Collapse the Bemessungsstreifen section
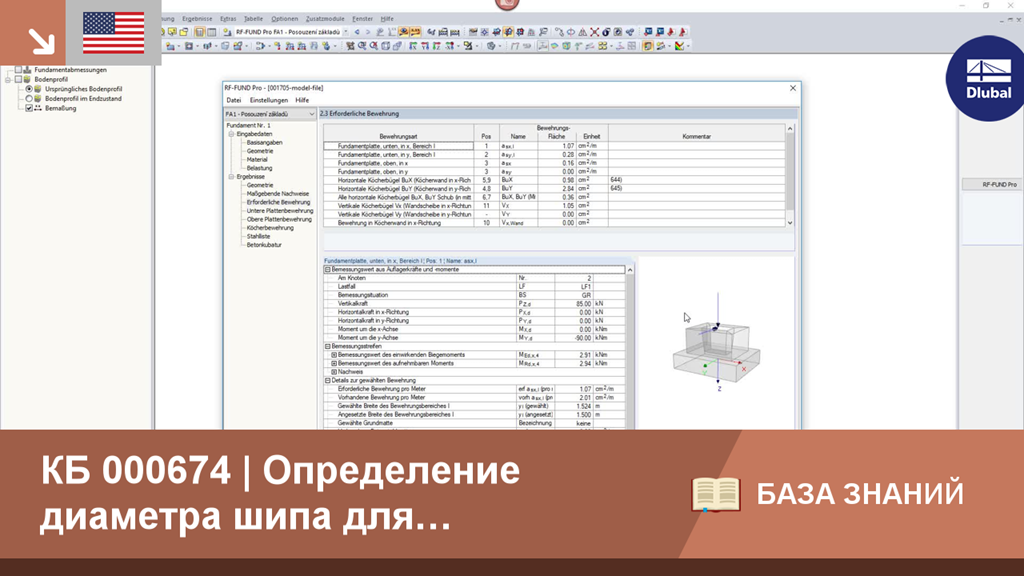 [328, 347]
